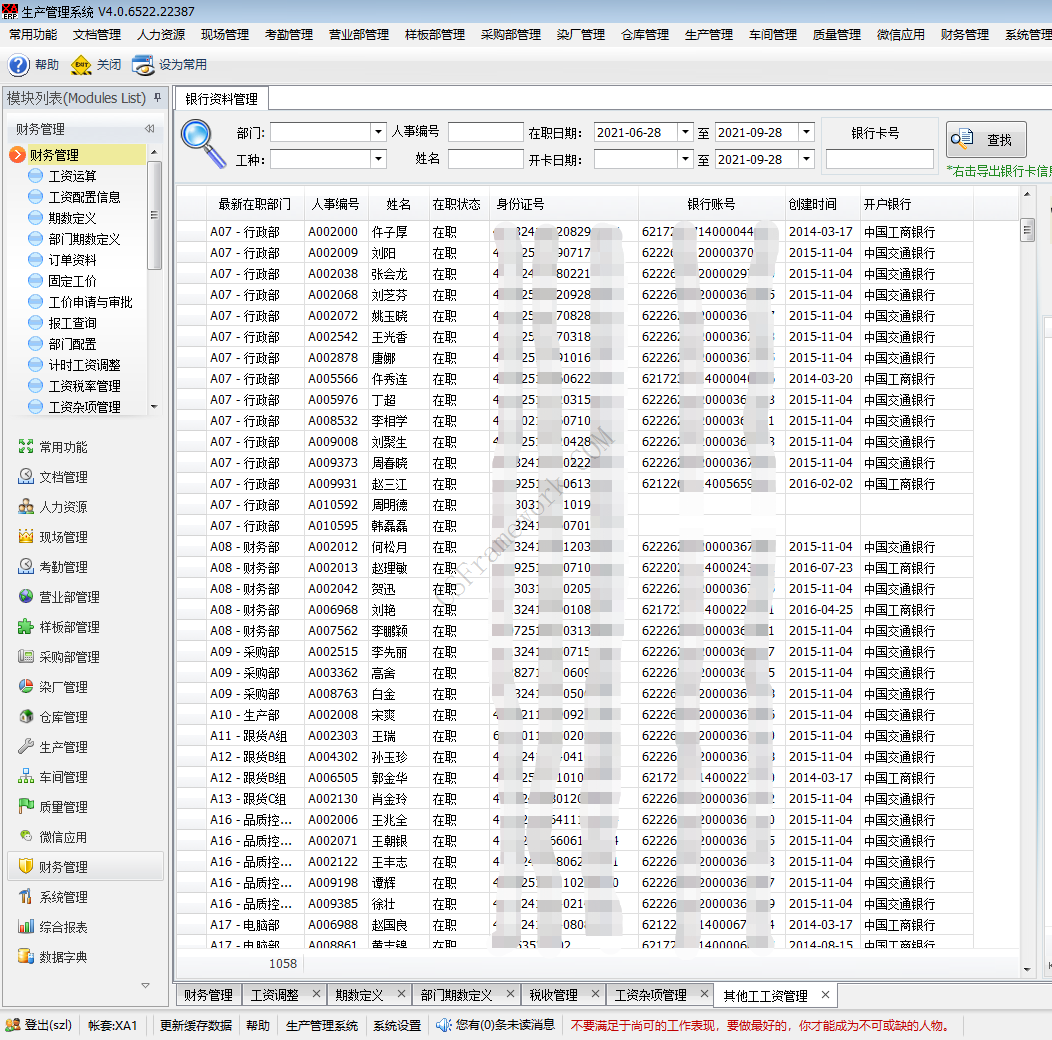Click the 登出(szl) logout icon in status bar

pyautogui.click(x=12, y=1025)
